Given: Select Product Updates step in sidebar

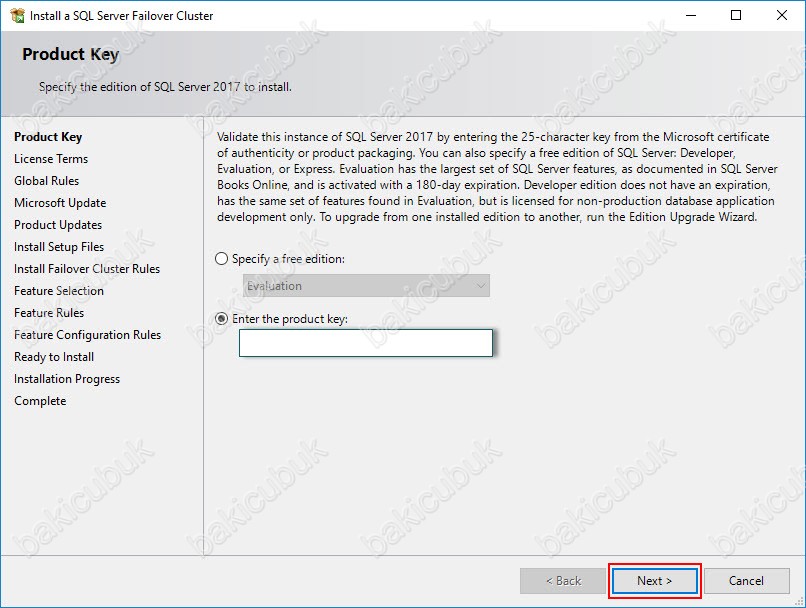Looking at the screenshot, I should tap(58, 225).
